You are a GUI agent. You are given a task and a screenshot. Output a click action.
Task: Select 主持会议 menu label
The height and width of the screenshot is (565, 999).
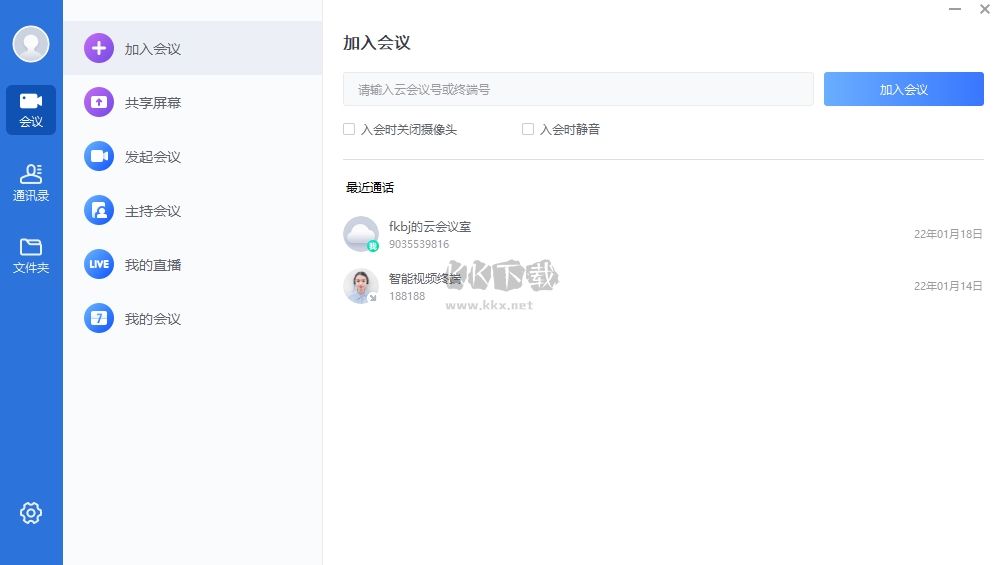pos(153,211)
